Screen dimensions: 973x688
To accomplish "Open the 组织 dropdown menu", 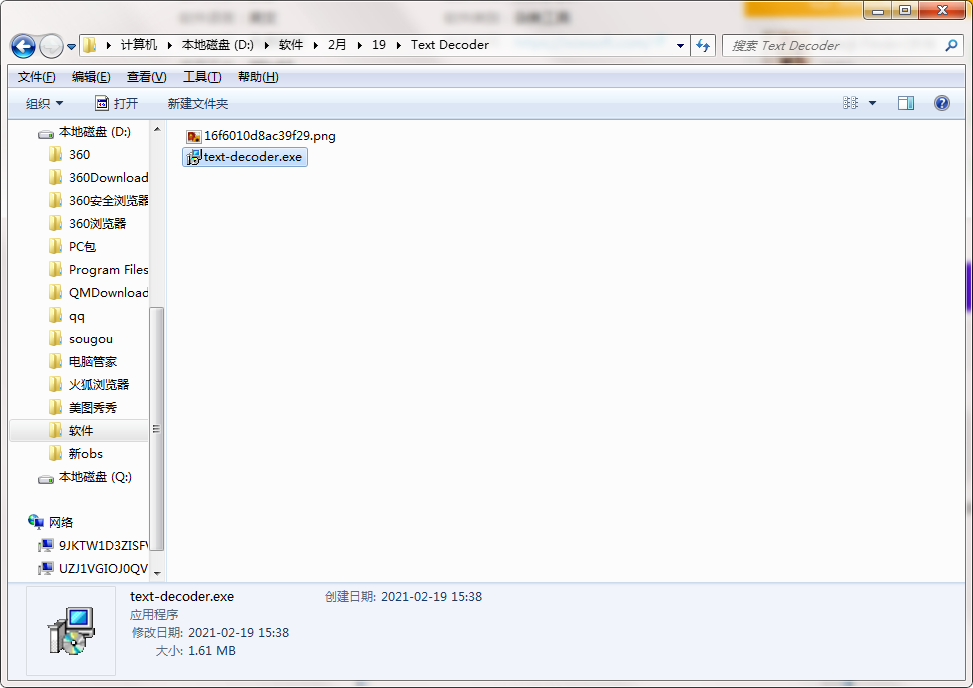I will coord(44,103).
